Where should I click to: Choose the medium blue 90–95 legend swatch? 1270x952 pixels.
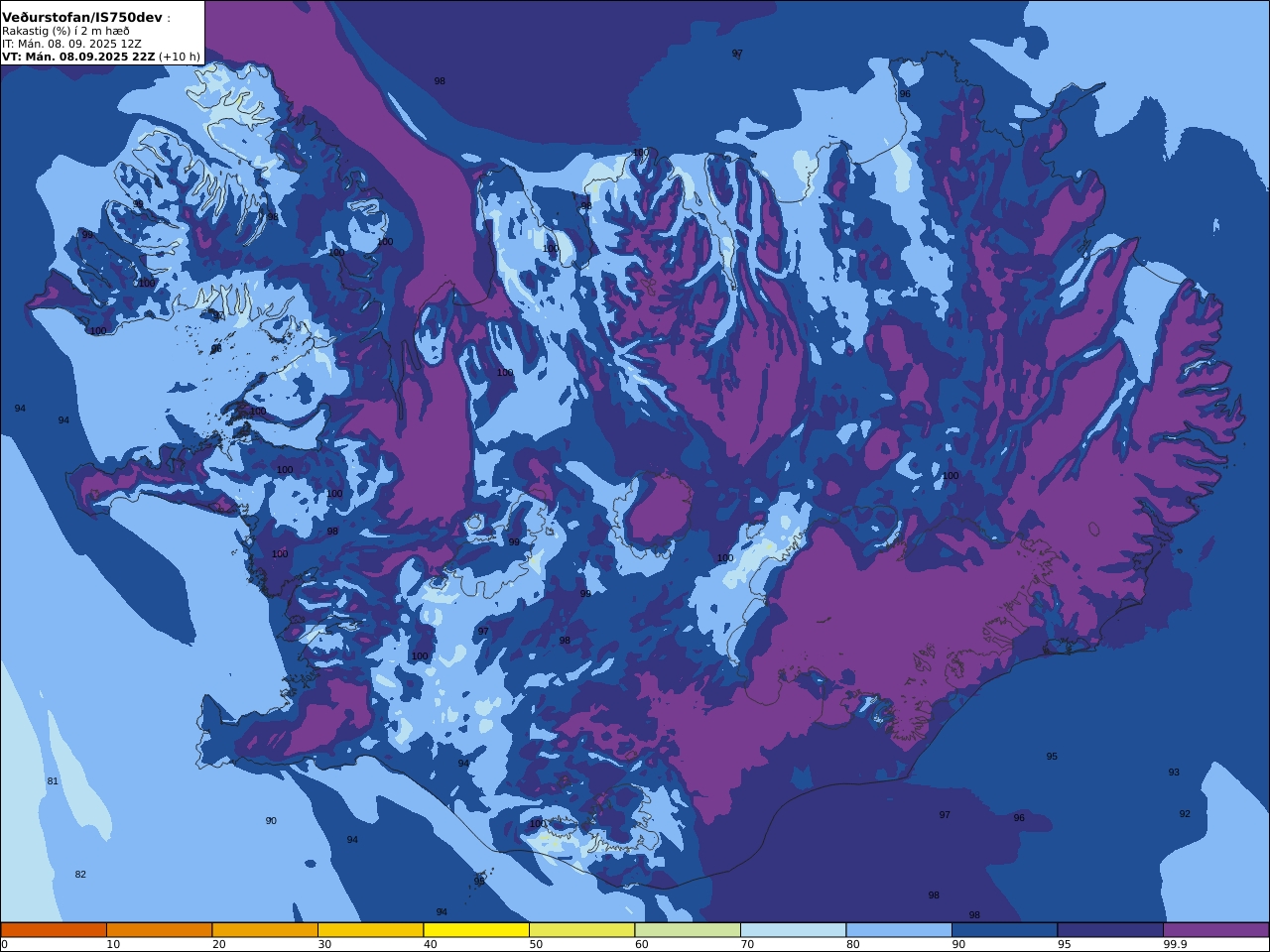pos(1004,930)
